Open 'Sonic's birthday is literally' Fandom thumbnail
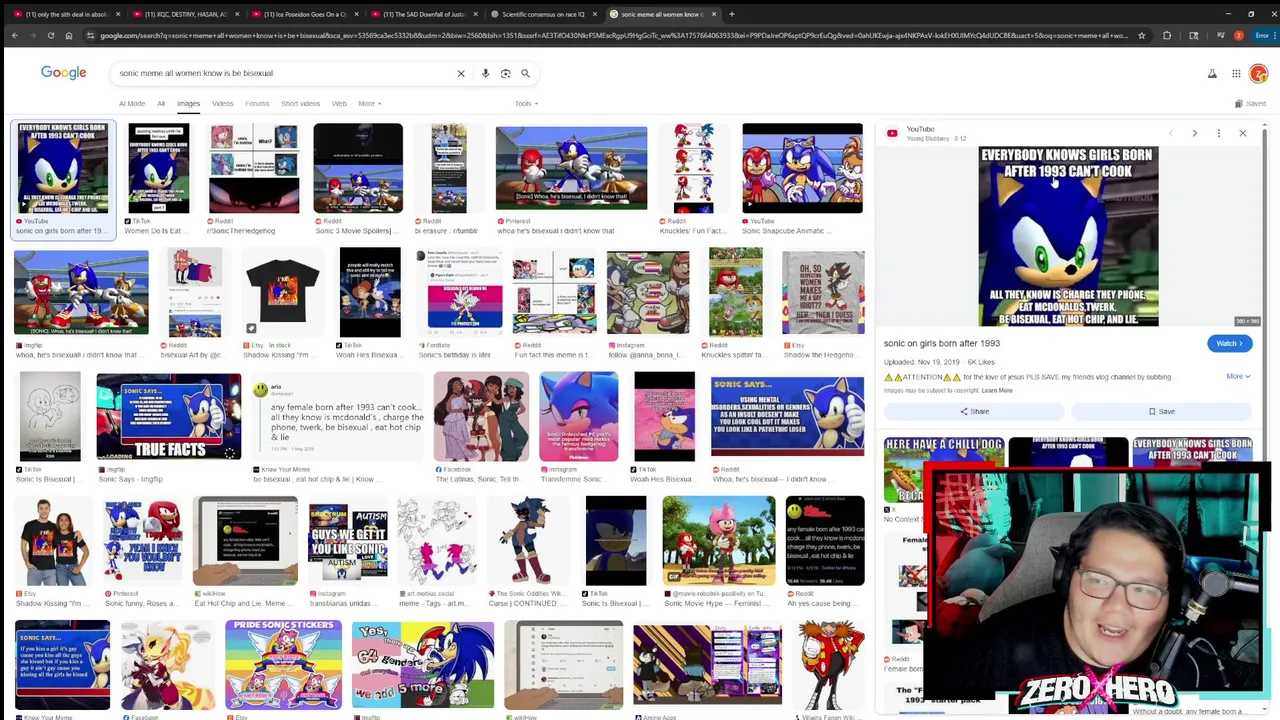The width and height of the screenshot is (1280, 720). coord(465,292)
